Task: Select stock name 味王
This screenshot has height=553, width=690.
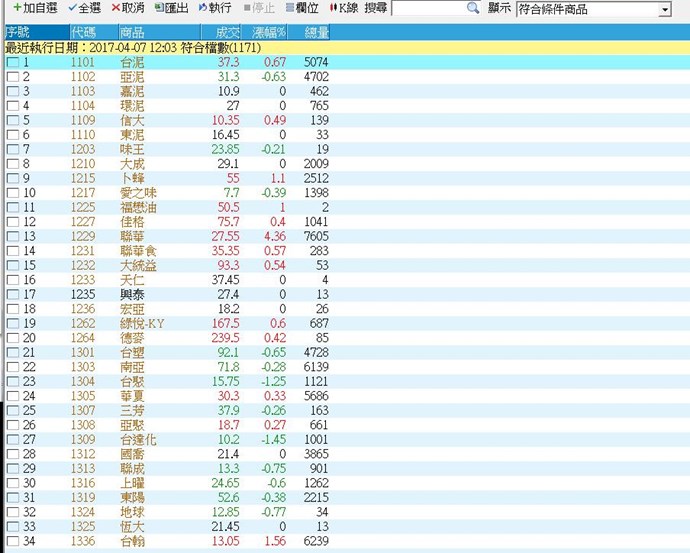Action: tap(132, 150)
